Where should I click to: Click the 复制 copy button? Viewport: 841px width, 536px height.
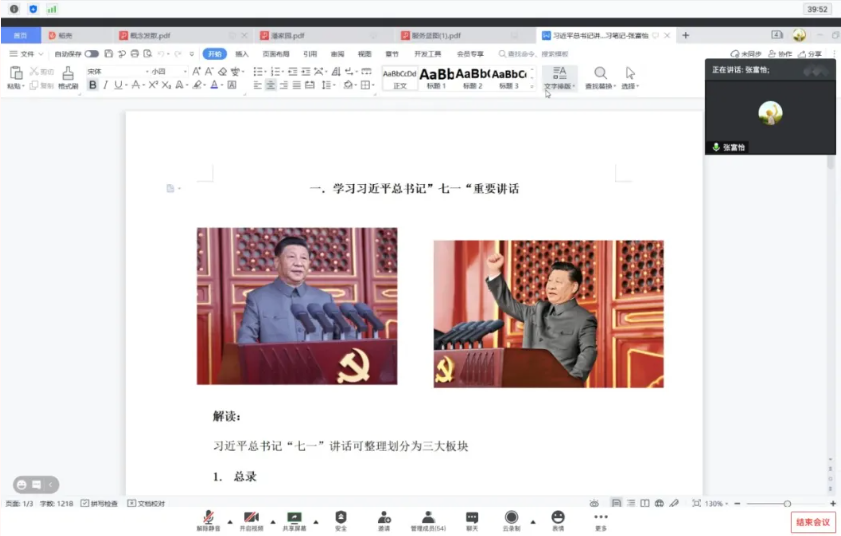(x=41, y=85)
